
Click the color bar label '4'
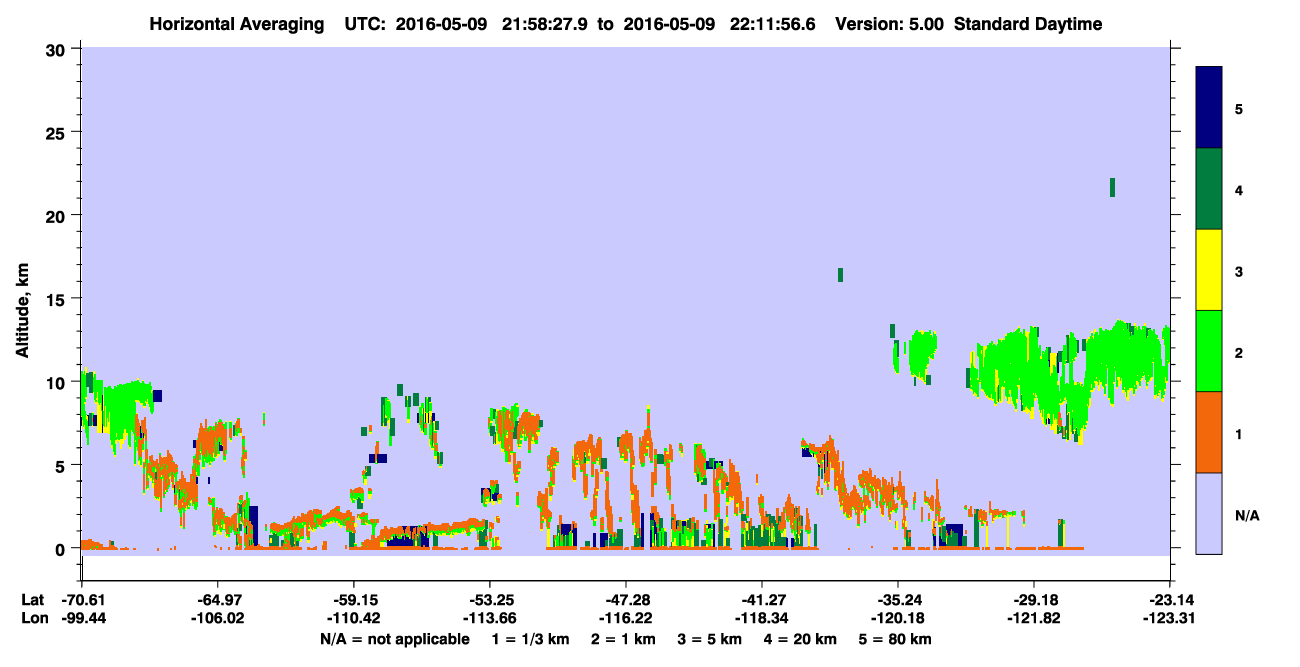click(x=1239, y=189)
